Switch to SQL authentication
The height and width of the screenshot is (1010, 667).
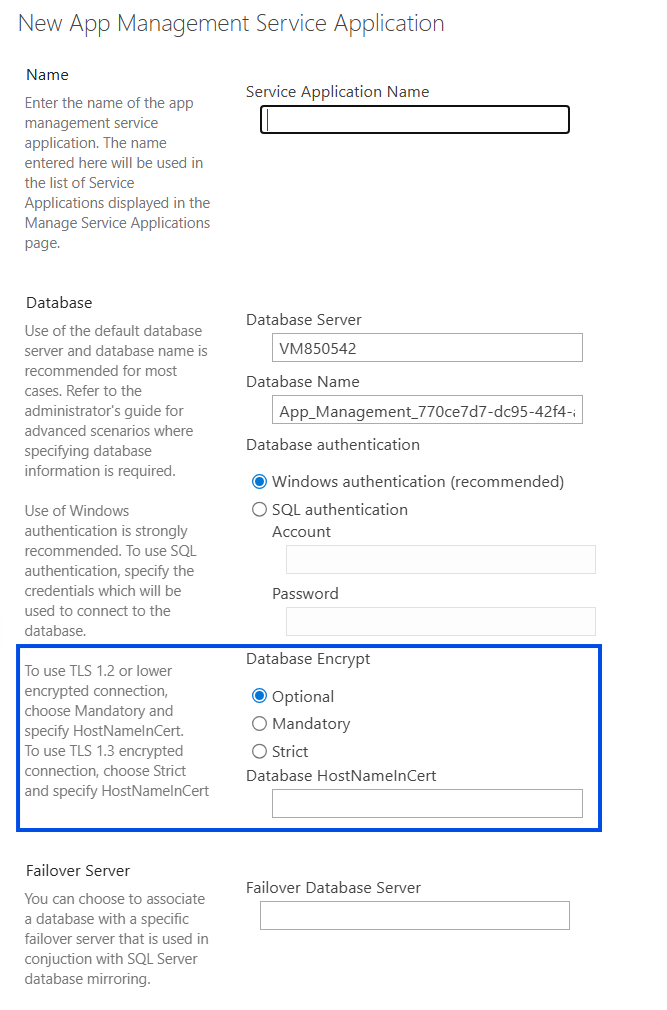point(259,509)
